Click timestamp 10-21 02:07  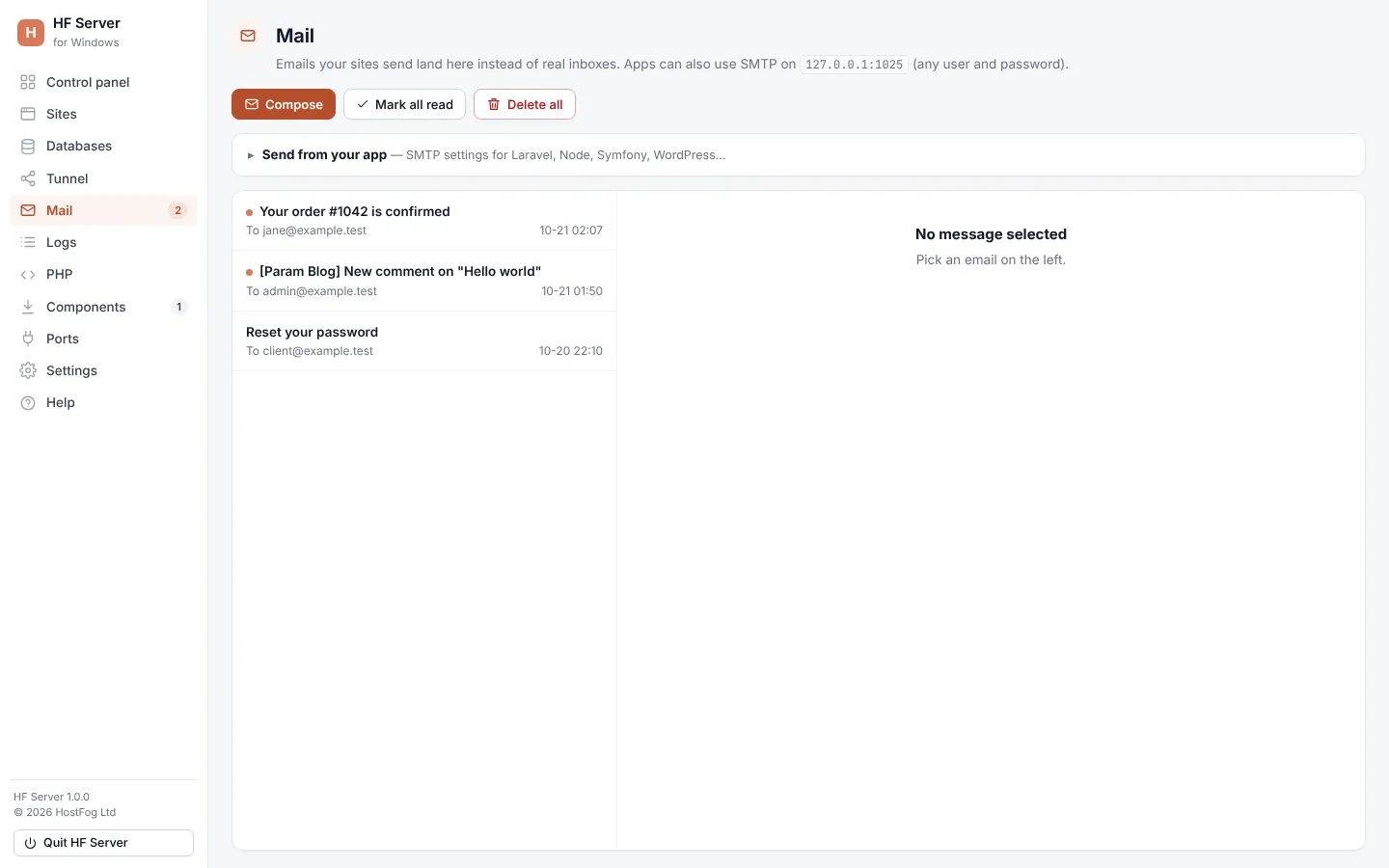click(x=571, y=231)
